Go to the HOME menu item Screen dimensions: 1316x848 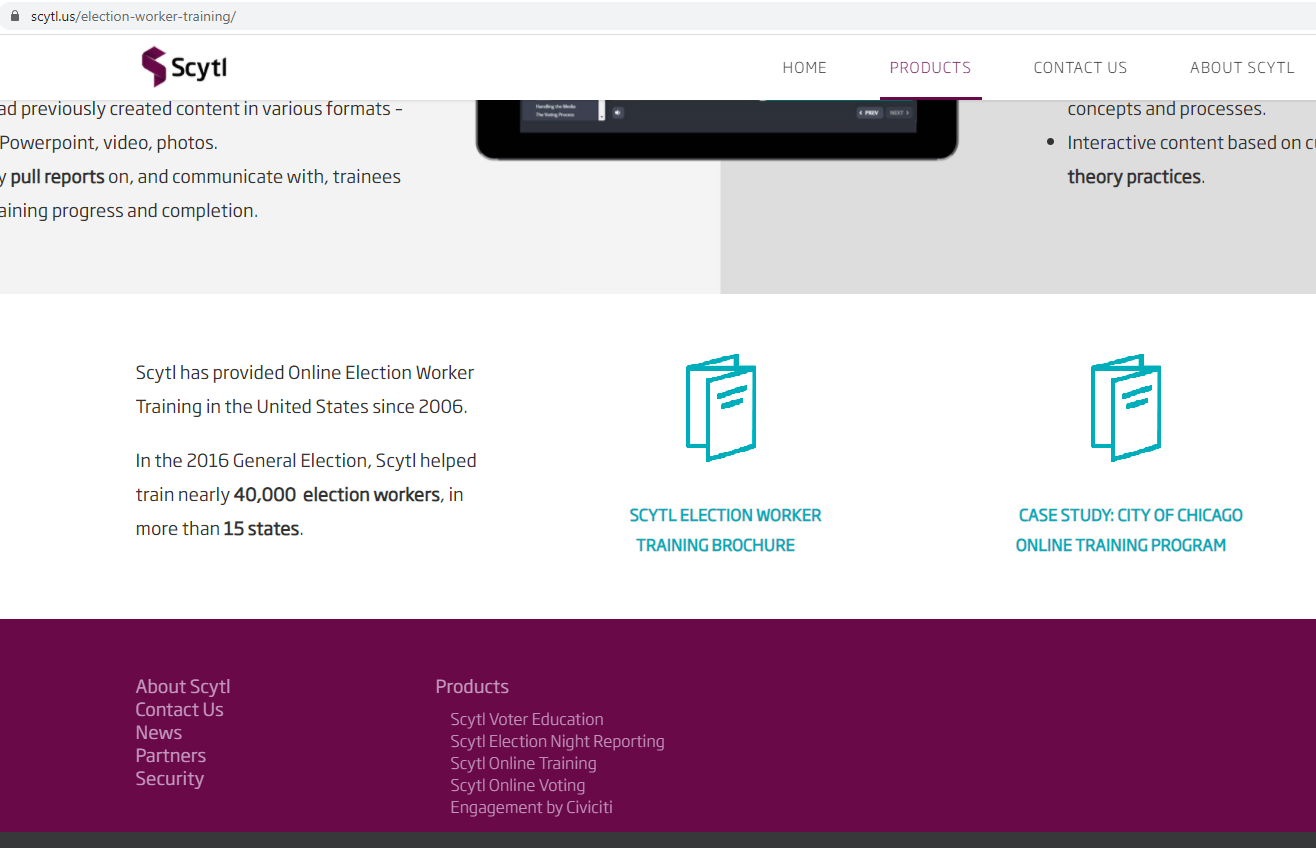coord(804,68)
